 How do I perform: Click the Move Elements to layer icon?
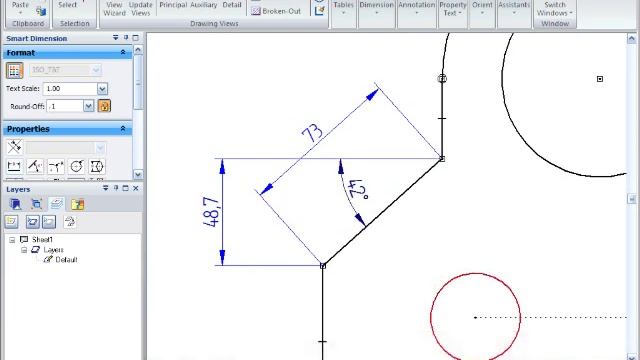pos(69,222)
